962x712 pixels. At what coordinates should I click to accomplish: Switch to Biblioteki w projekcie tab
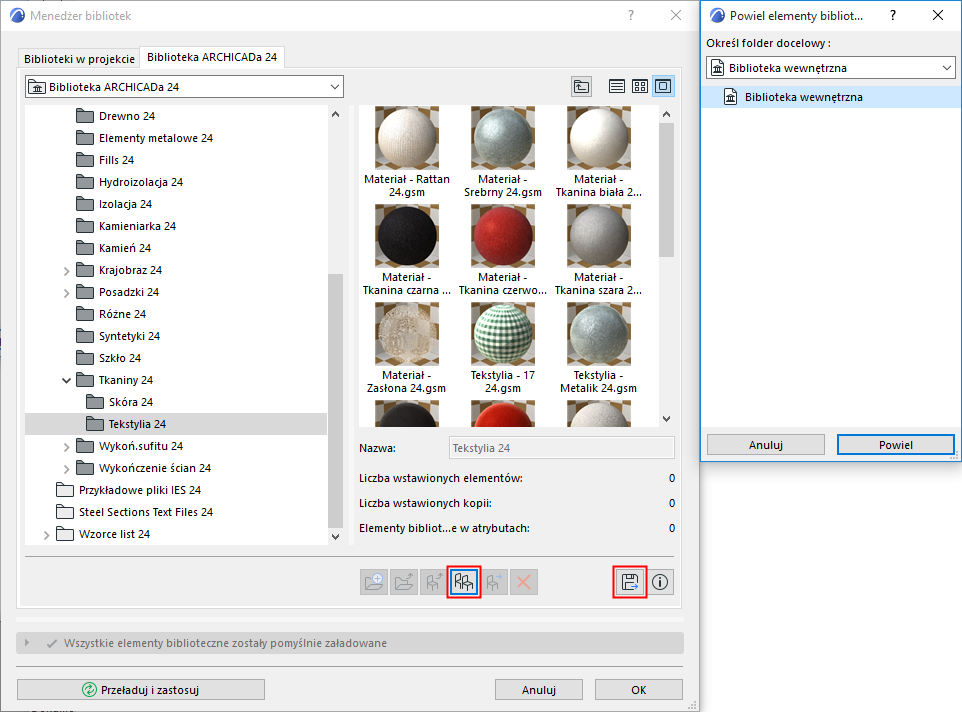coord(79,59)
